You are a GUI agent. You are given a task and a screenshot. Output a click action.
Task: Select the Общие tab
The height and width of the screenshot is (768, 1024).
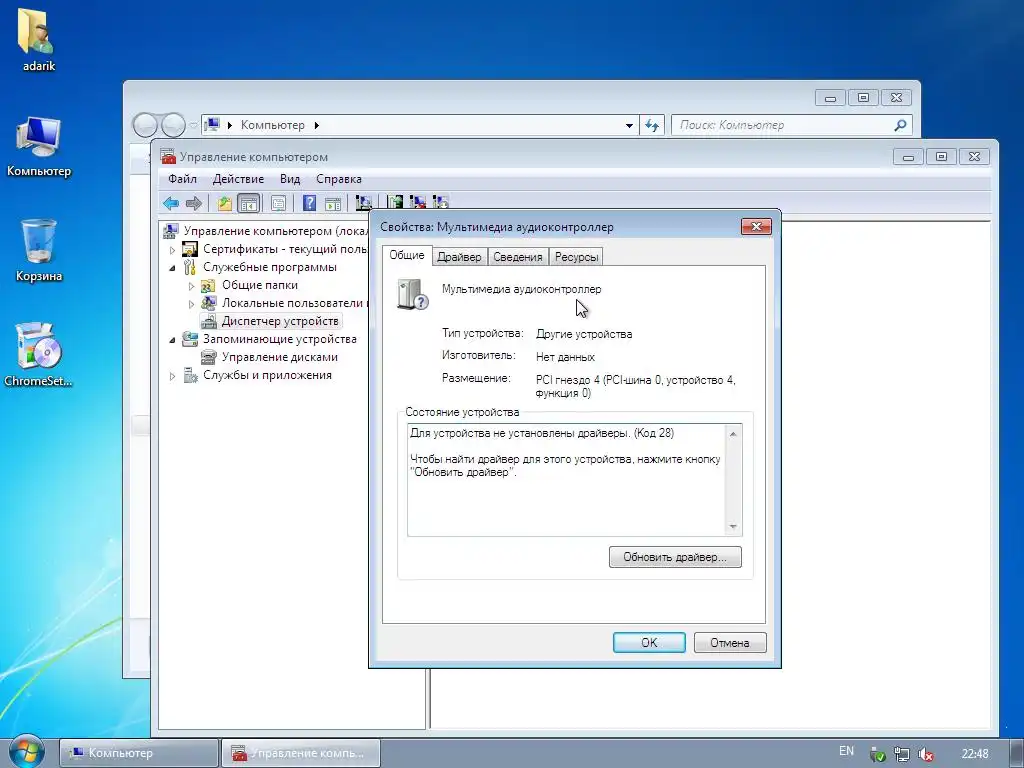pyautogui.click(x=407, y=255)
